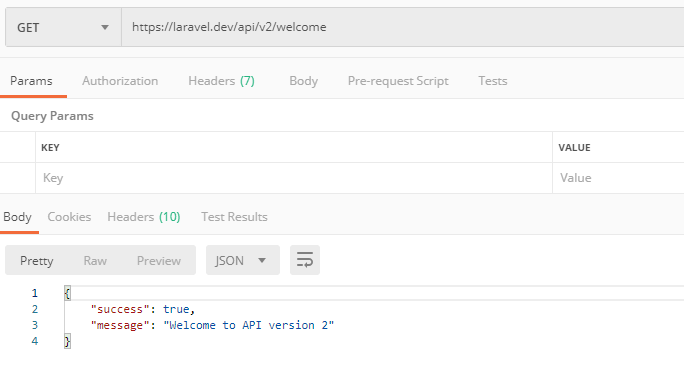Switch to Raw response view
Viewport: 684px width, 367px height.
tap(95, 261)
